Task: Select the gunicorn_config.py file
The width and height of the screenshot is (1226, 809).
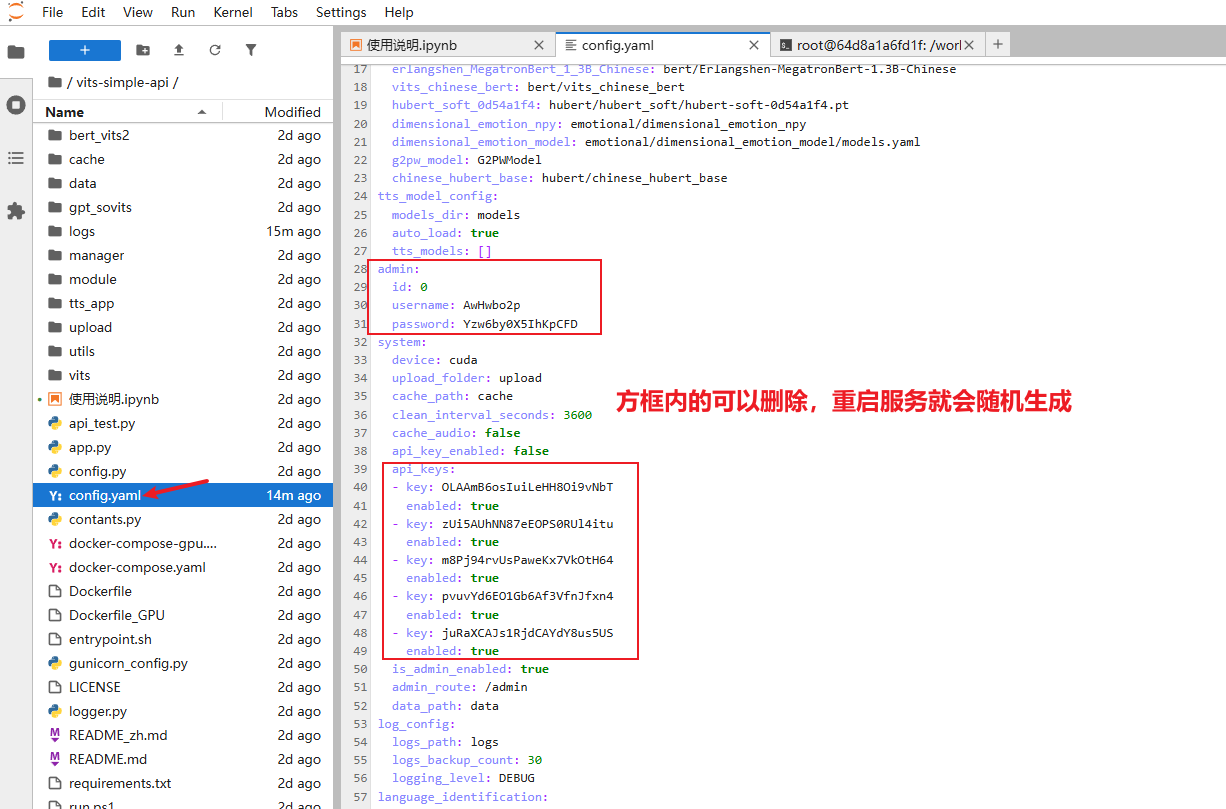Action: tap(184, 663)
